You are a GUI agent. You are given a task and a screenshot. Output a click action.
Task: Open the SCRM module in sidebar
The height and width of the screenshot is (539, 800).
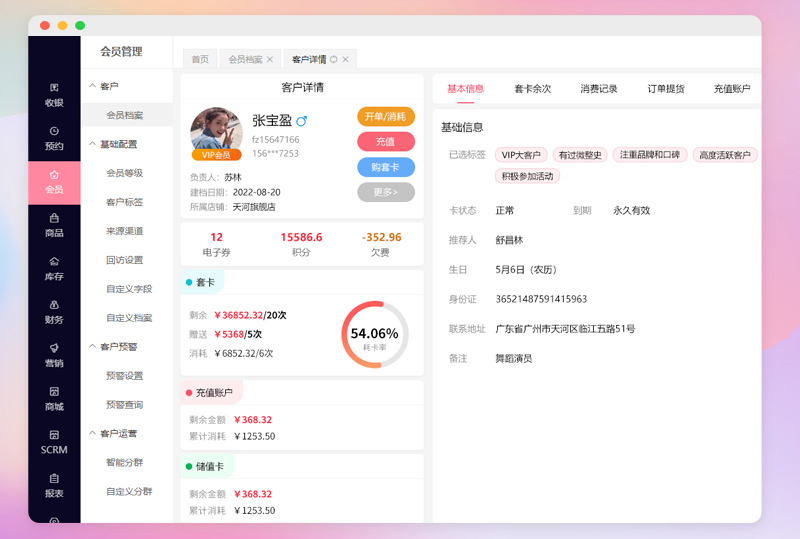pos(54,442)
